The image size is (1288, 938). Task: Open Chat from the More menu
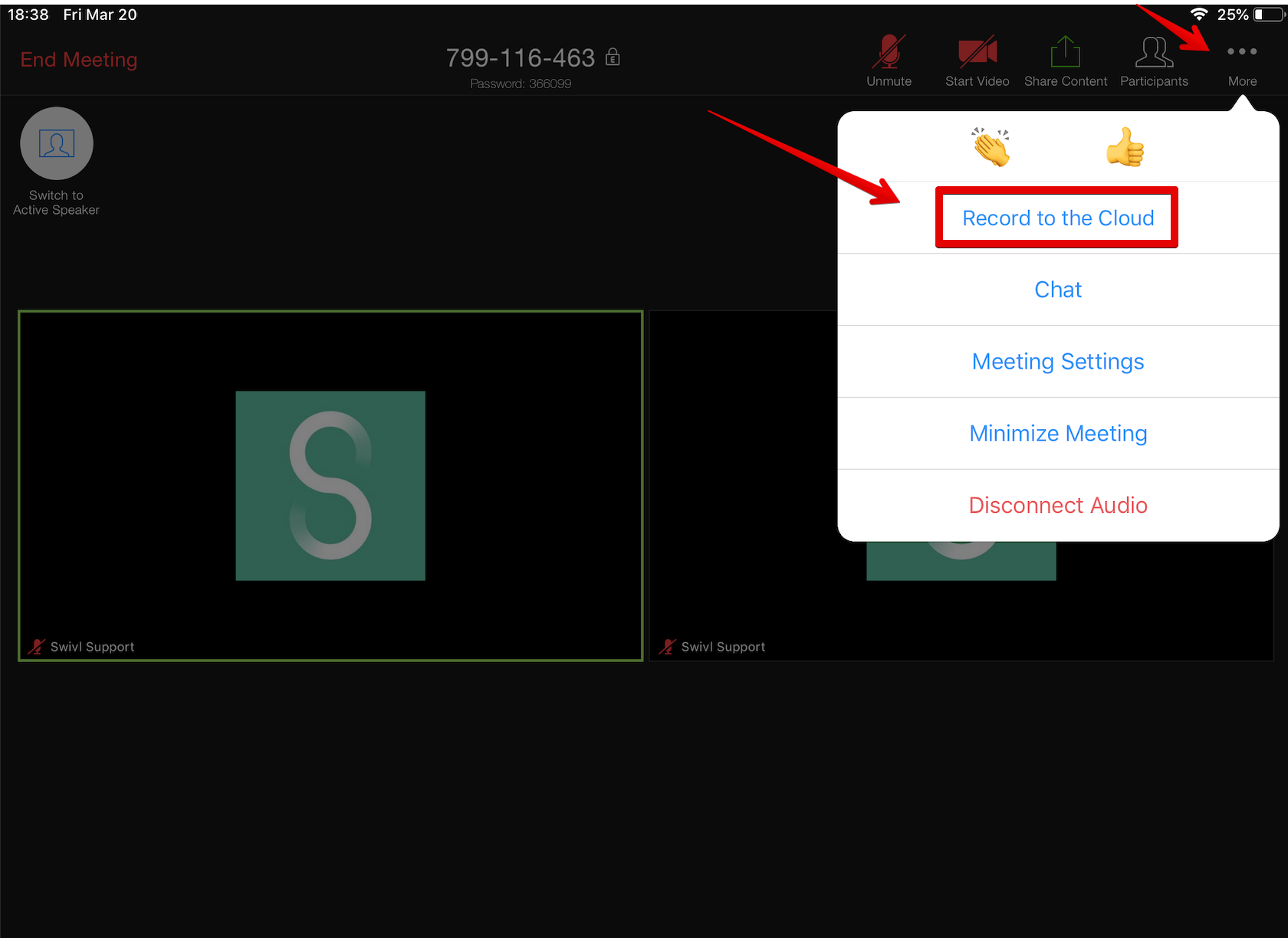1058,290
